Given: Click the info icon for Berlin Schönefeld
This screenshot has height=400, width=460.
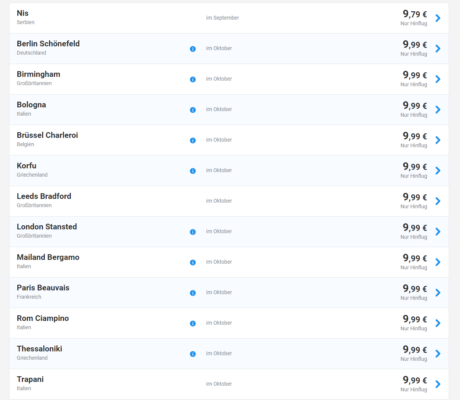Looking at the screenshot, I should [193, 49].
